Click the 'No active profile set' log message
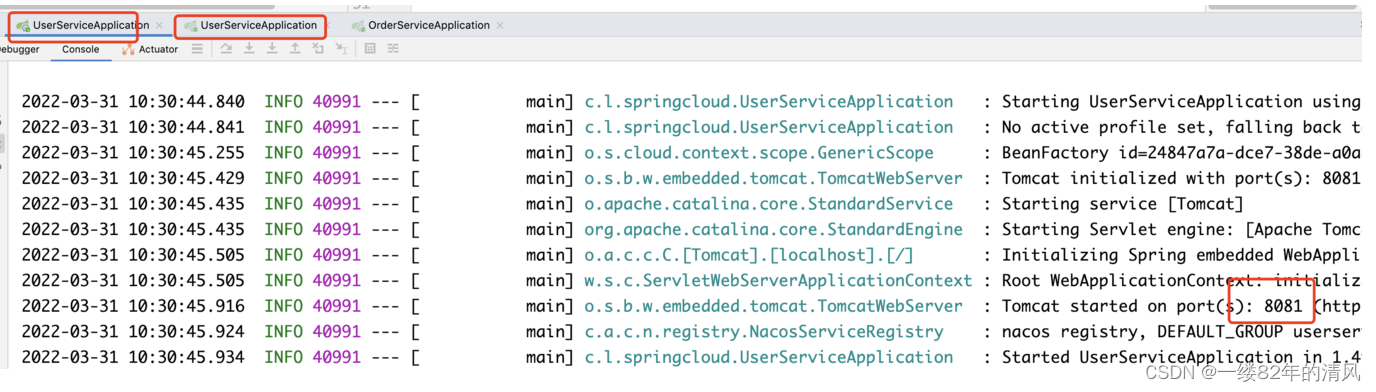Viewport: 1376px width, 392px height. coord(1181,127)
